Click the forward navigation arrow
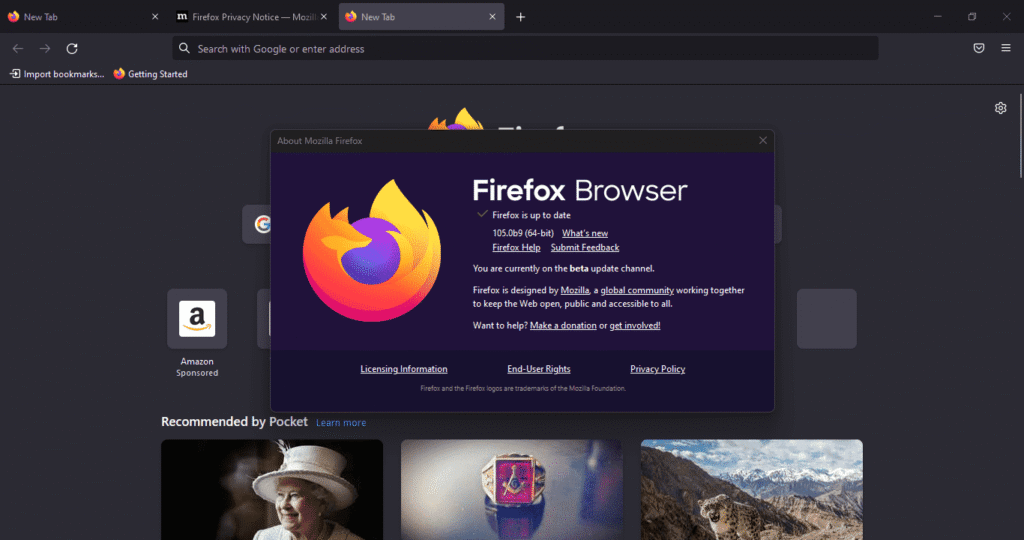The image size is (1024, 540). click(44, 48)
